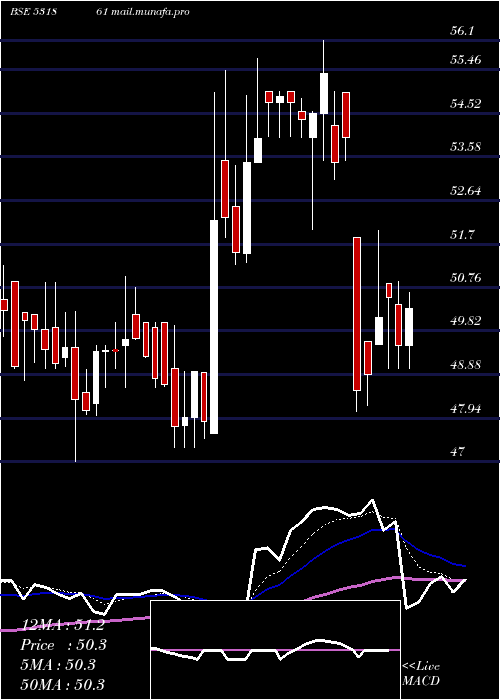Click the 55.46 price level label
This screenshot has height=700, width=500.
[466, 59]
